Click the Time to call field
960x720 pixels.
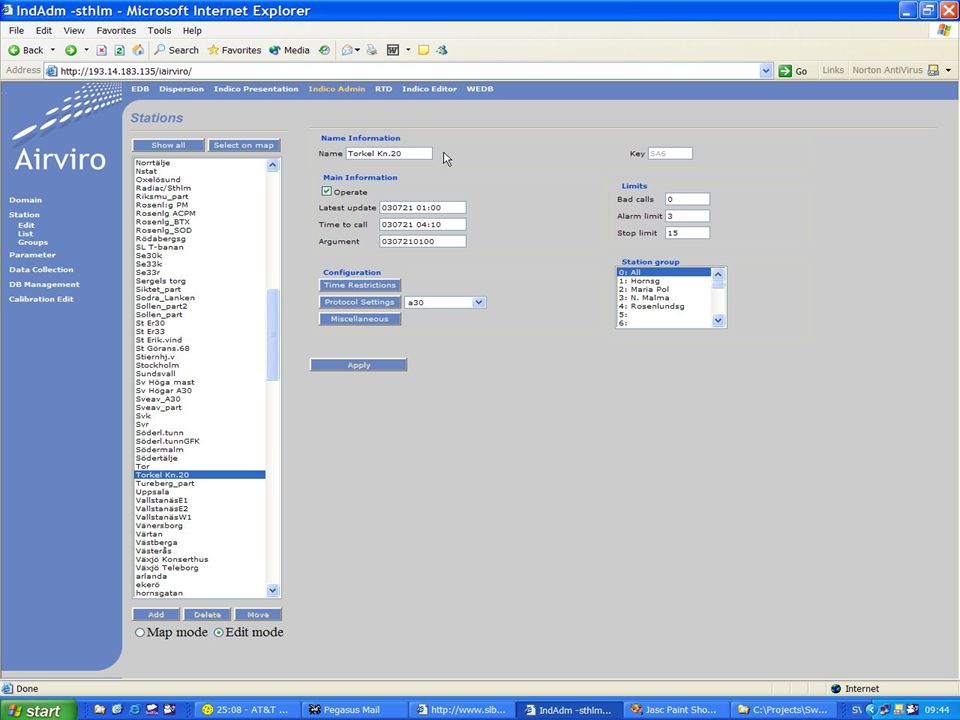click(x=422, y=225)
